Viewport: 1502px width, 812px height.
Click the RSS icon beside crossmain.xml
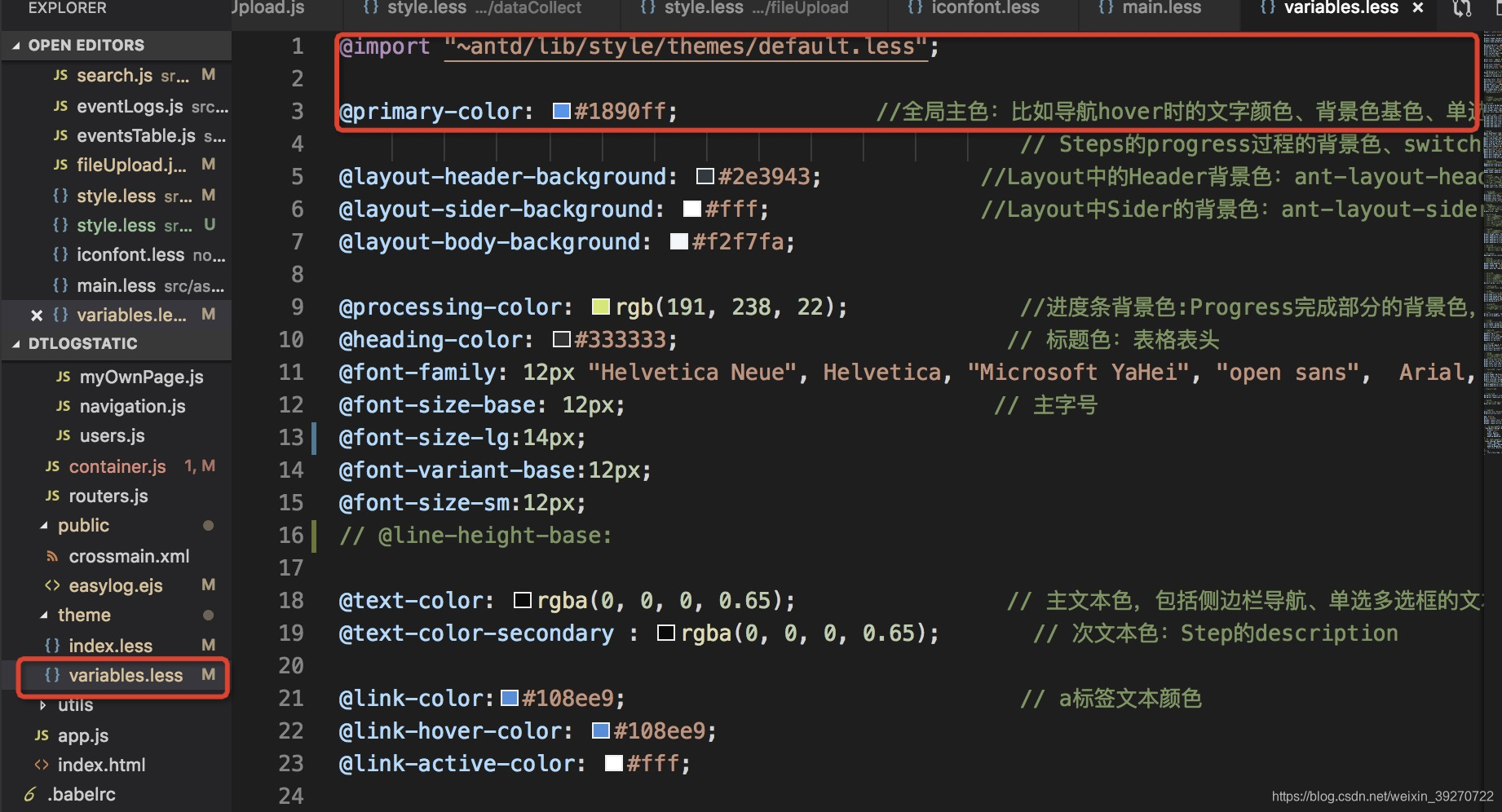coord(52,557)
